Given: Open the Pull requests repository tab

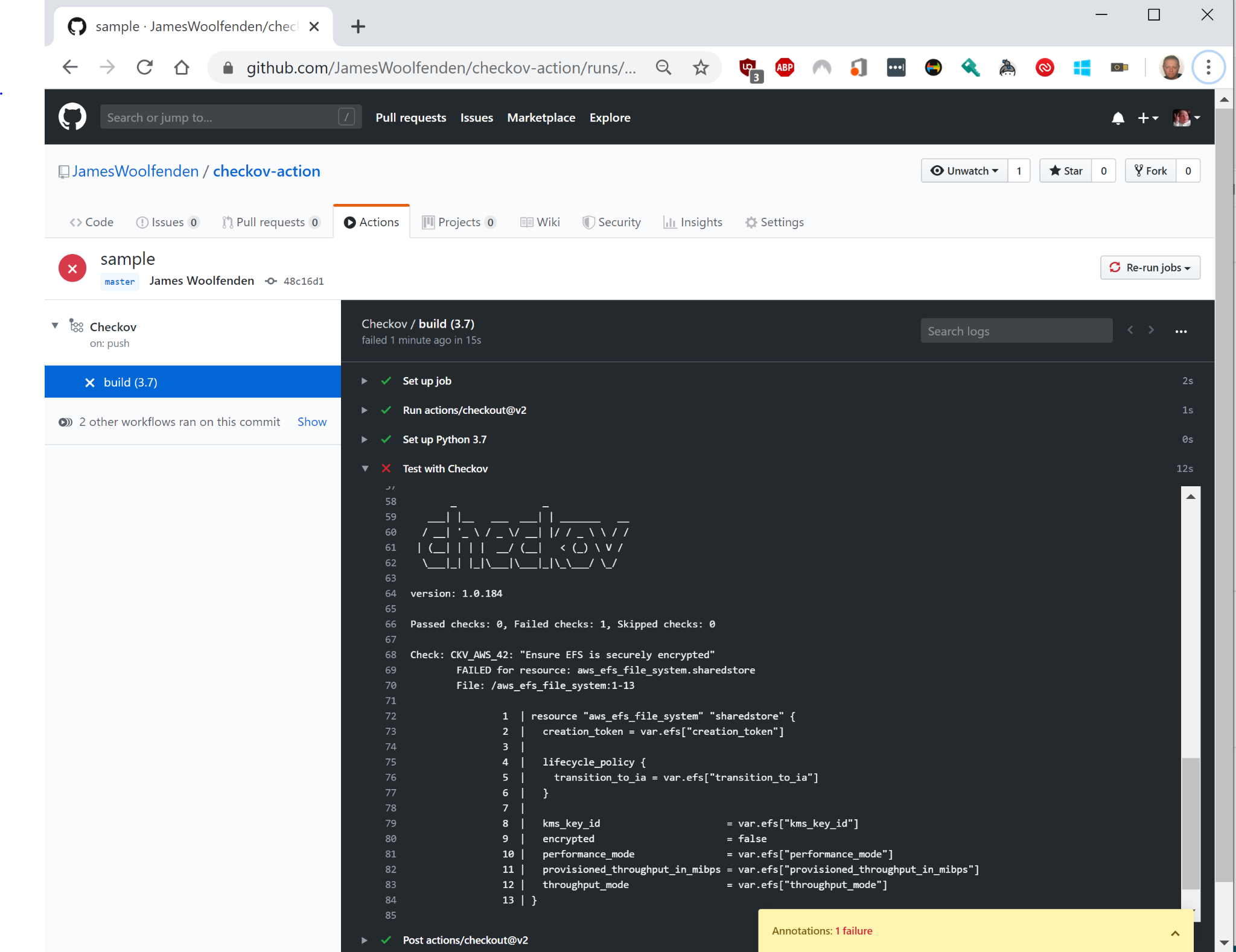Looking at the screenshot, I should click(x=270, y=222).
